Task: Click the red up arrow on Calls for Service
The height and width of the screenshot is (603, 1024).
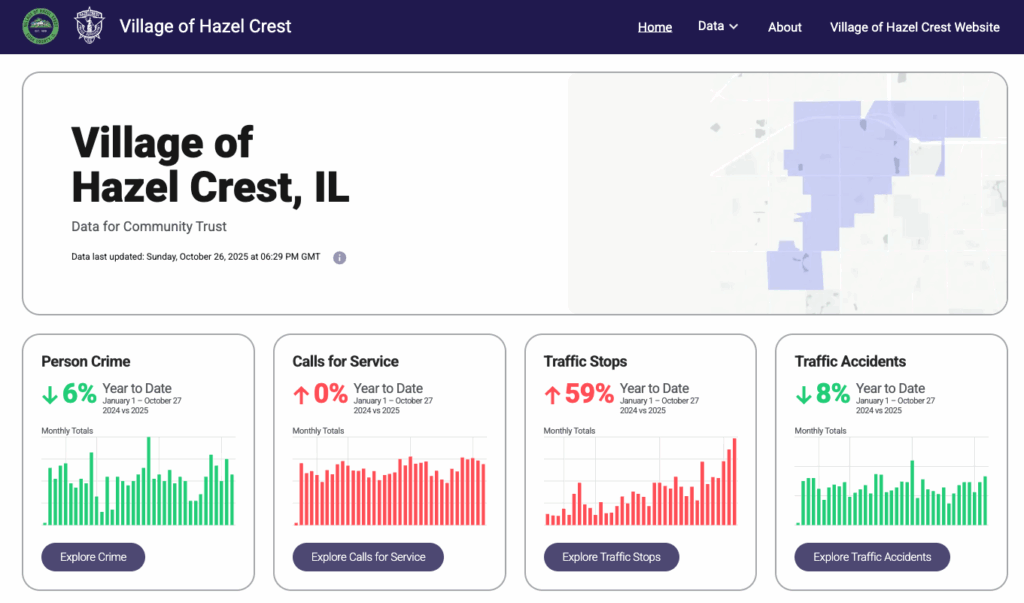Action: click(x=301, y=395)
